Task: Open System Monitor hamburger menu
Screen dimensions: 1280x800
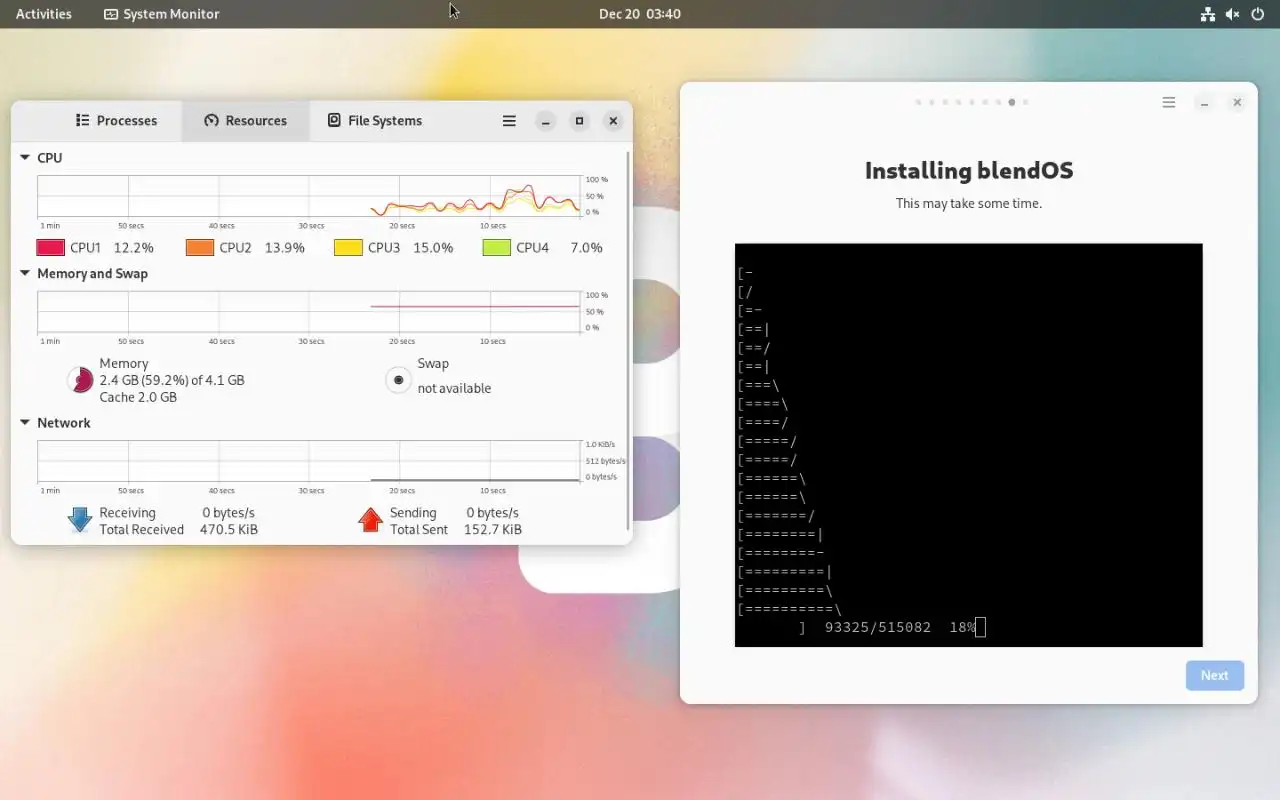Action: (509, 121)
